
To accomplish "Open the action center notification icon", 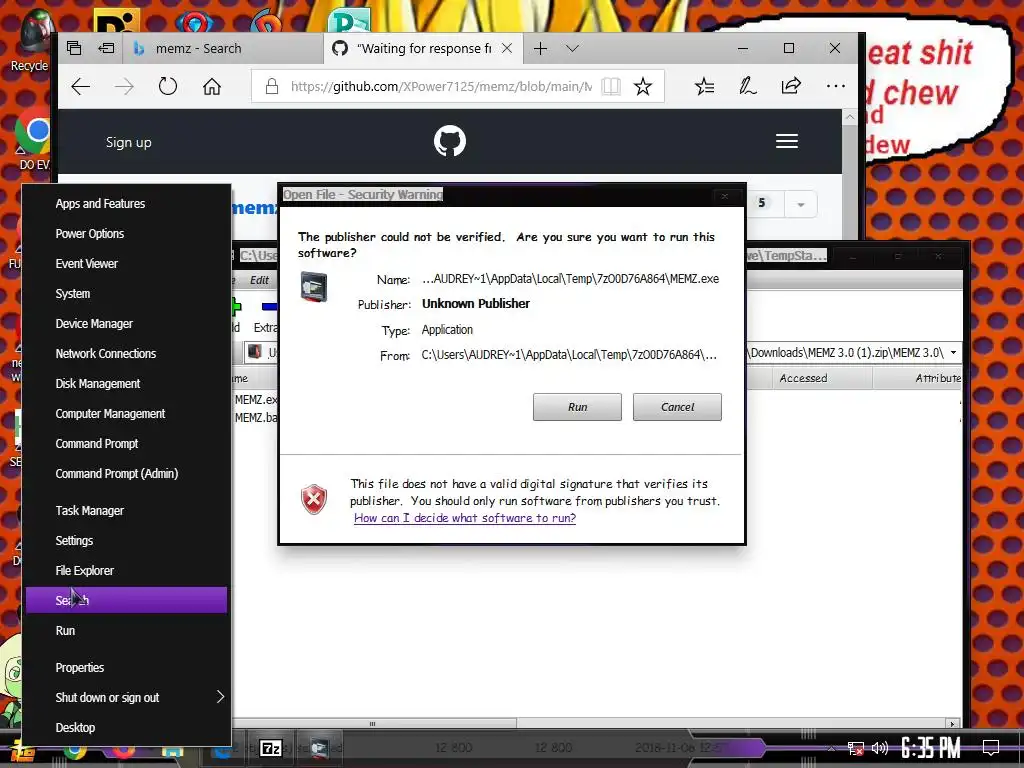I will pyautogui.click(x=991, y=748).
